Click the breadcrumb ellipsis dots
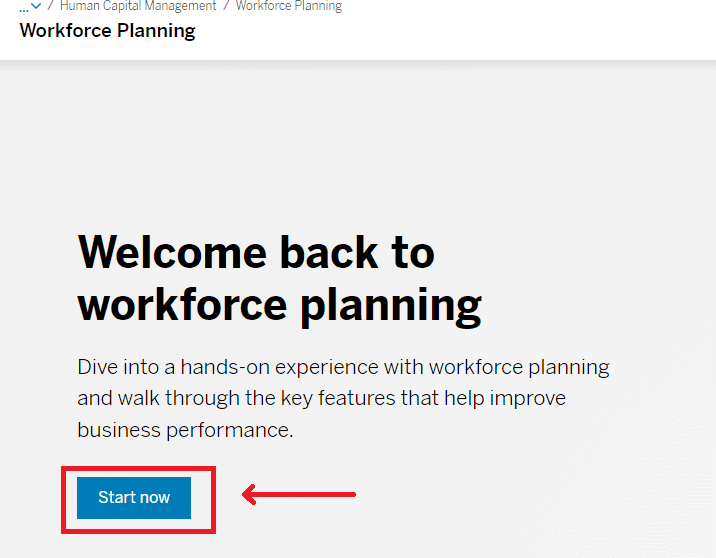This screenshot has width=716, height=558. tap(24, 8)
